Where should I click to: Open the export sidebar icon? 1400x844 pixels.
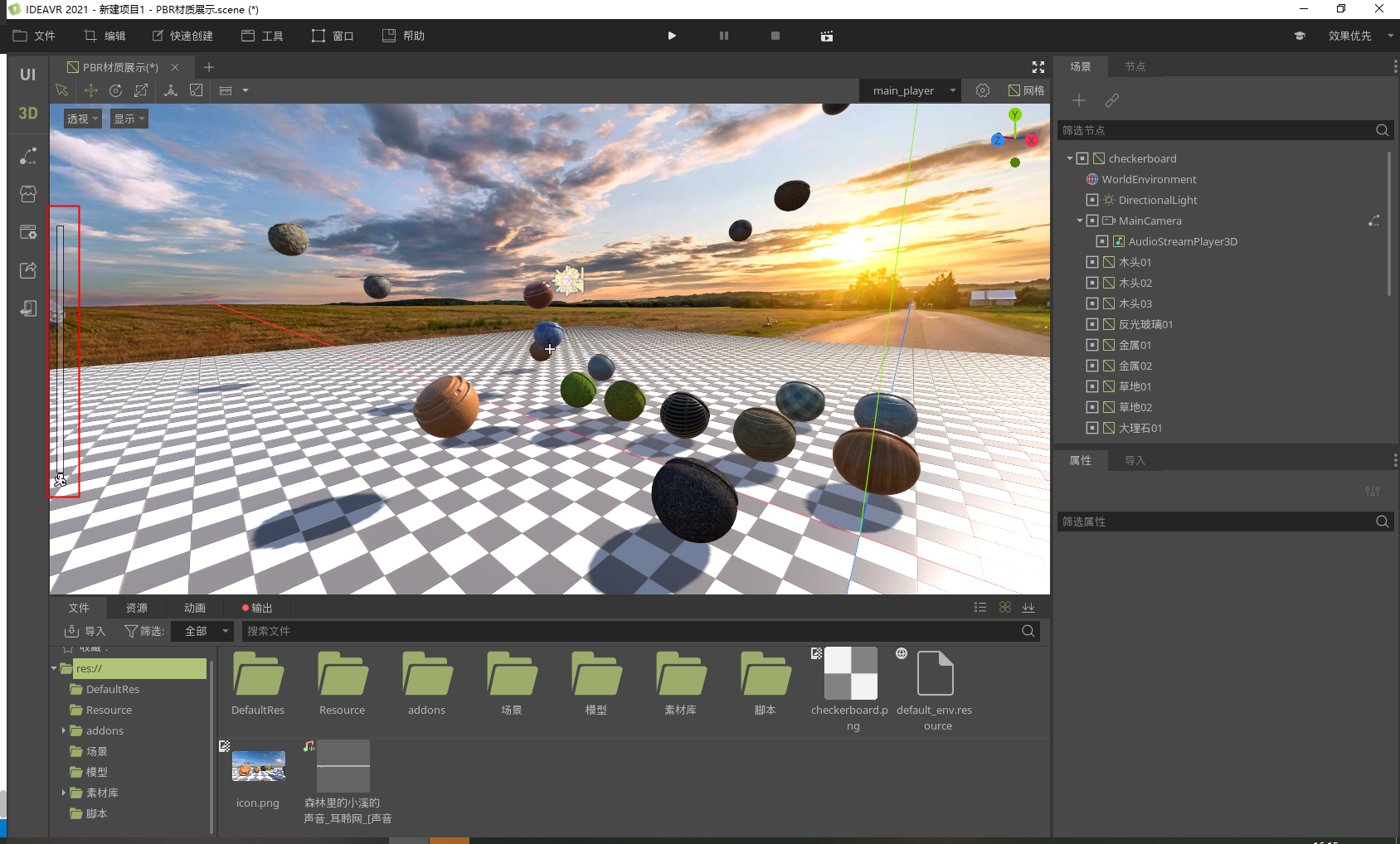pyautogui.click(x=27, y=270)
